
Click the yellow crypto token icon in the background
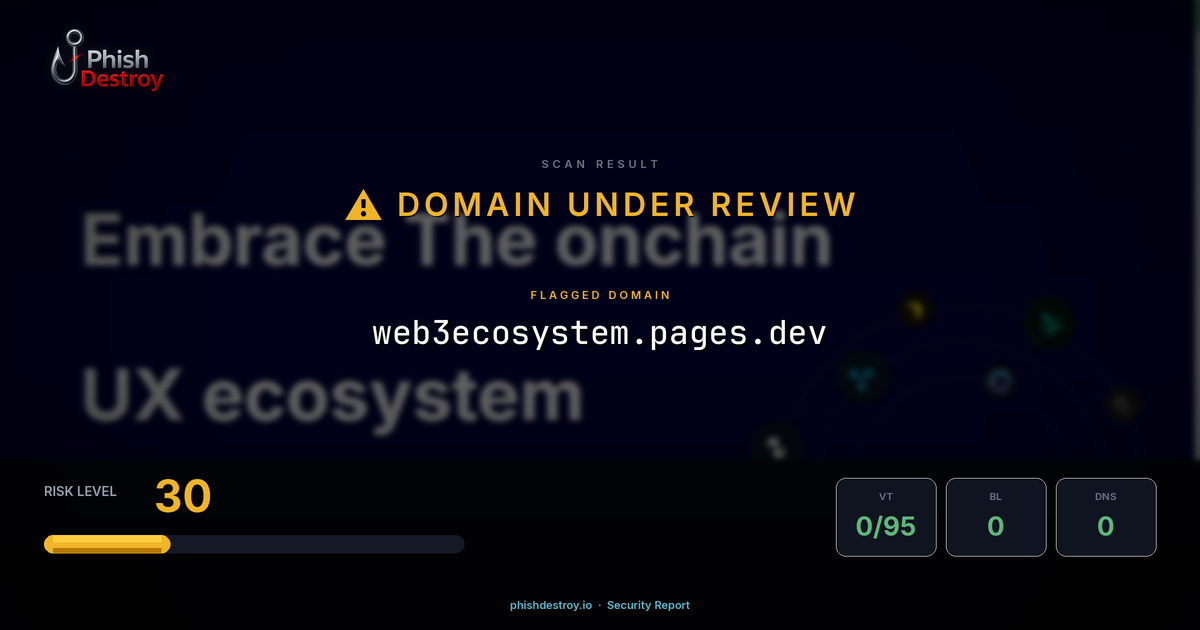coord(913,309)
